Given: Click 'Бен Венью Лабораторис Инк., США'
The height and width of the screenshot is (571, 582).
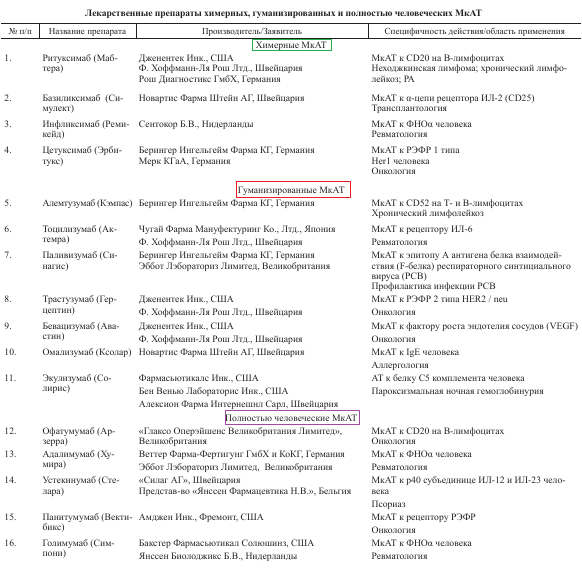Looking at the screenshot, I should coord(213,391).
